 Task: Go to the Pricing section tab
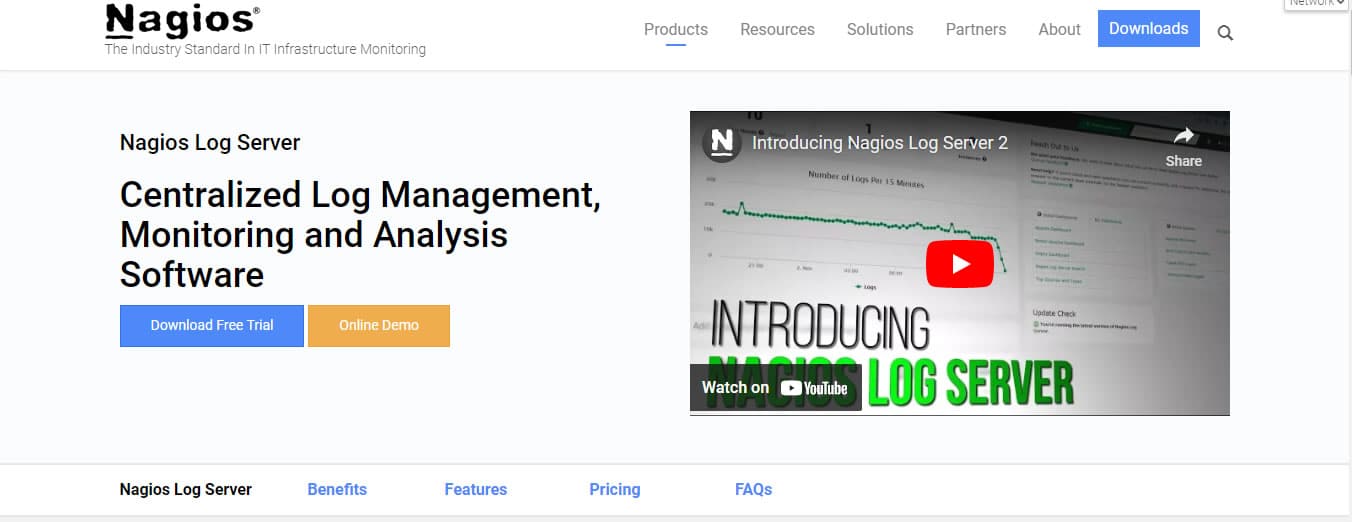(x=615, y=489)
